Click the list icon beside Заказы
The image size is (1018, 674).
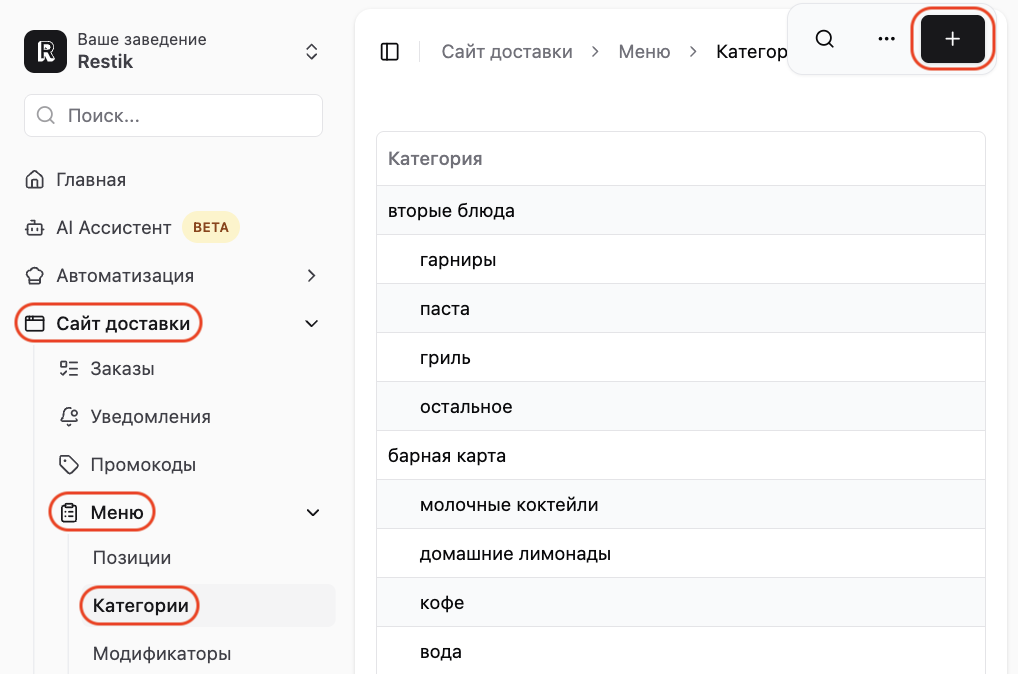point(69,369)
